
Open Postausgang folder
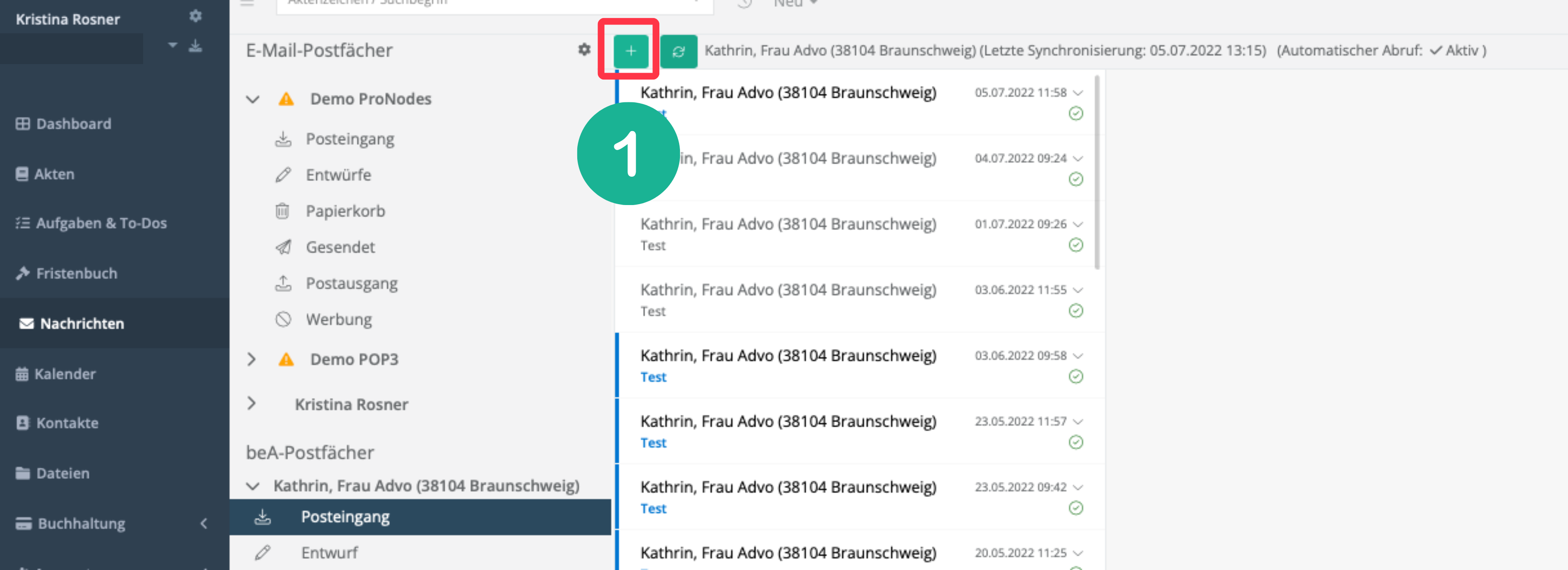point(351,283)
